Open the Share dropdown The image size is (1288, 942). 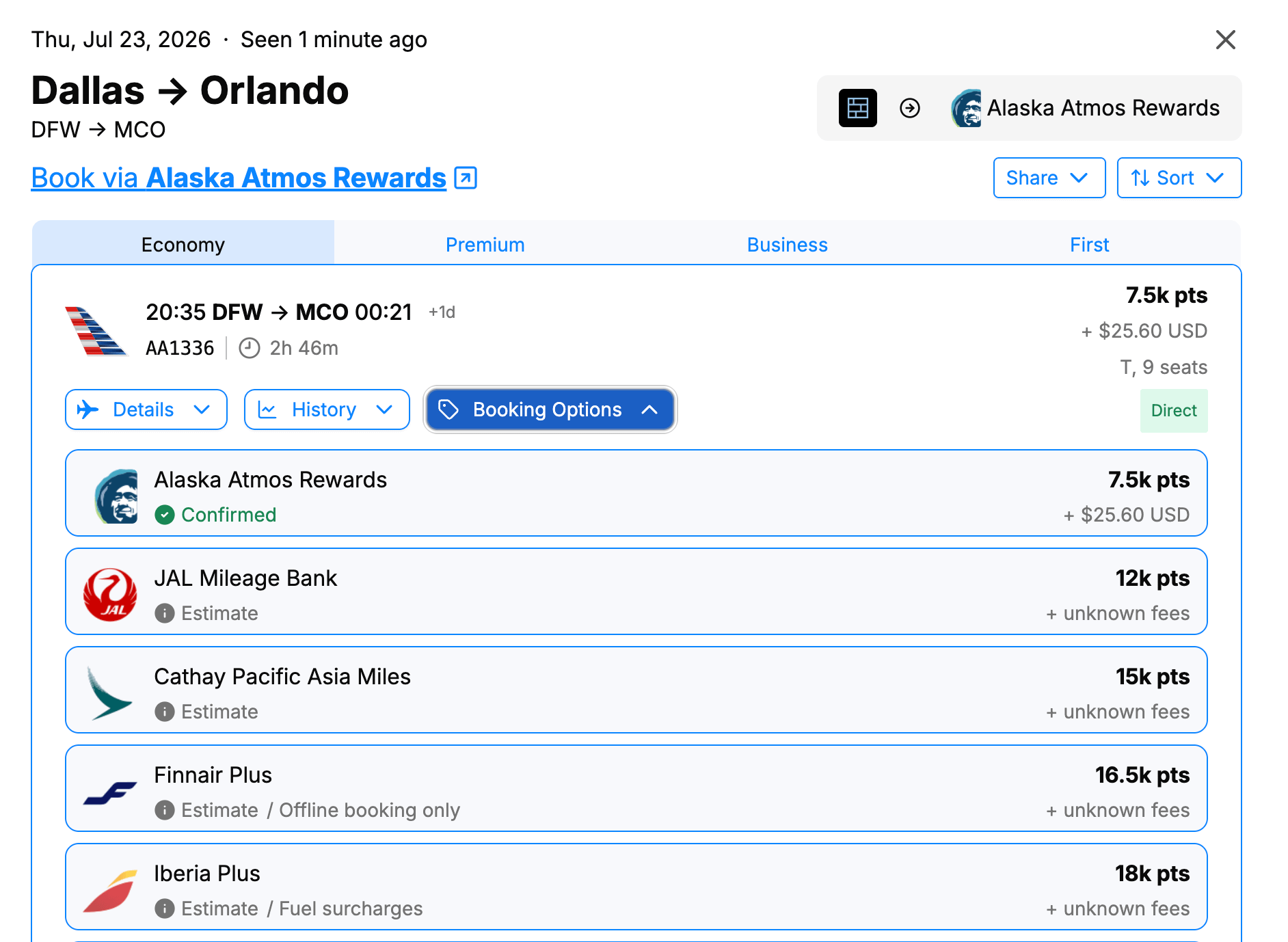point(1049,178)
